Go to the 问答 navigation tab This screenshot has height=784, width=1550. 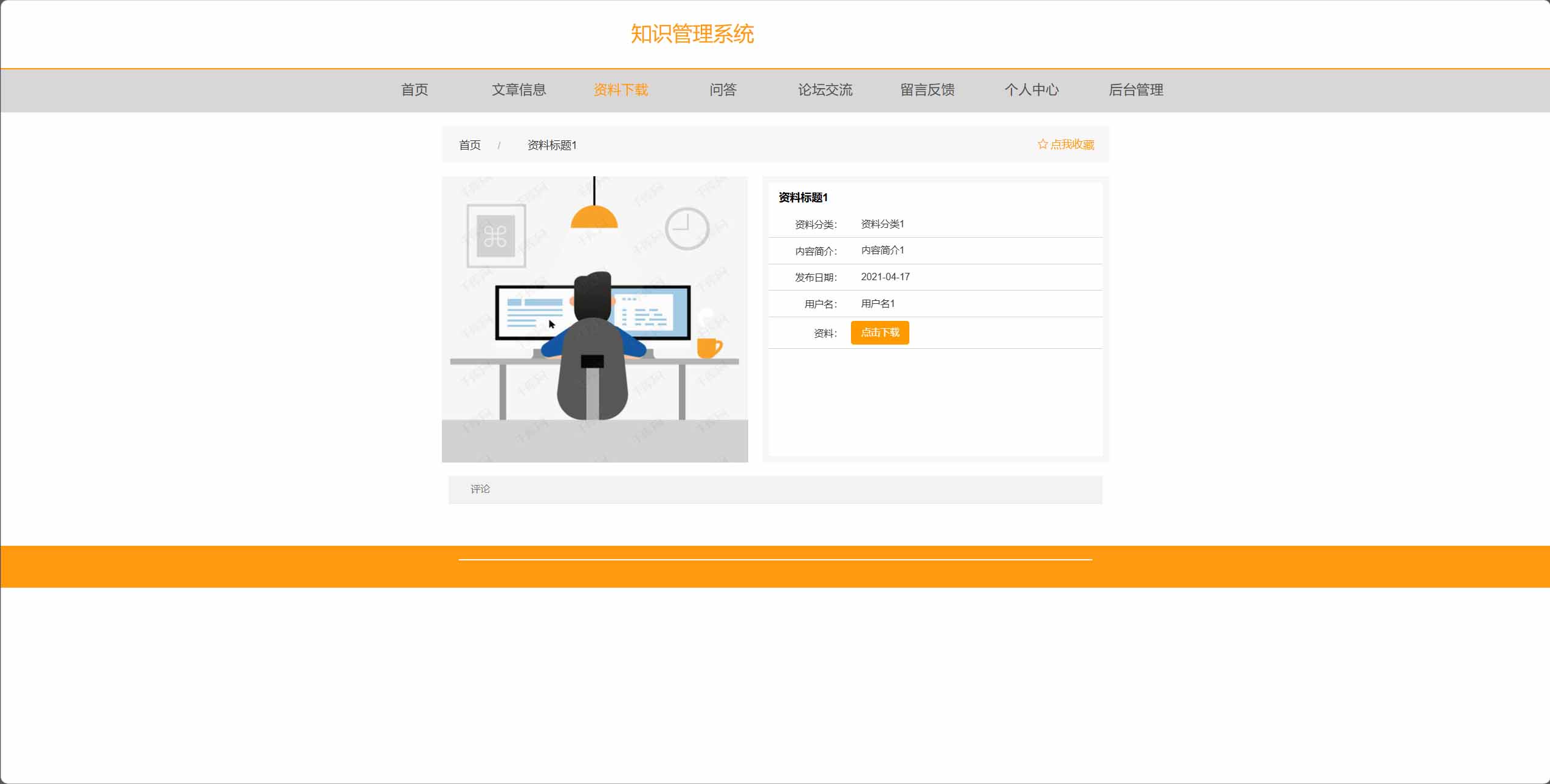(723, 90)
